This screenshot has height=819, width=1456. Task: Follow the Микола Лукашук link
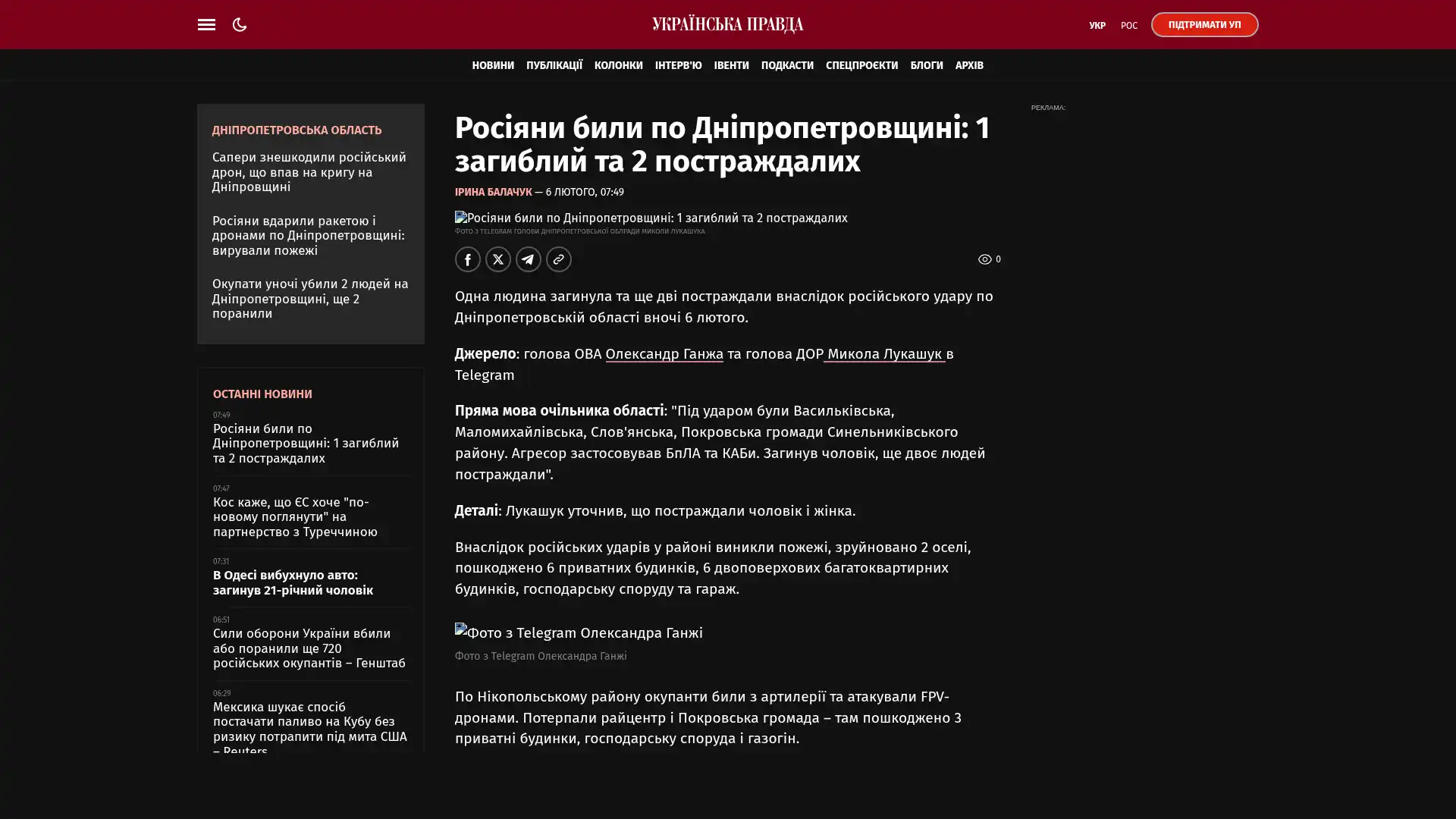(x=883, y=354)
